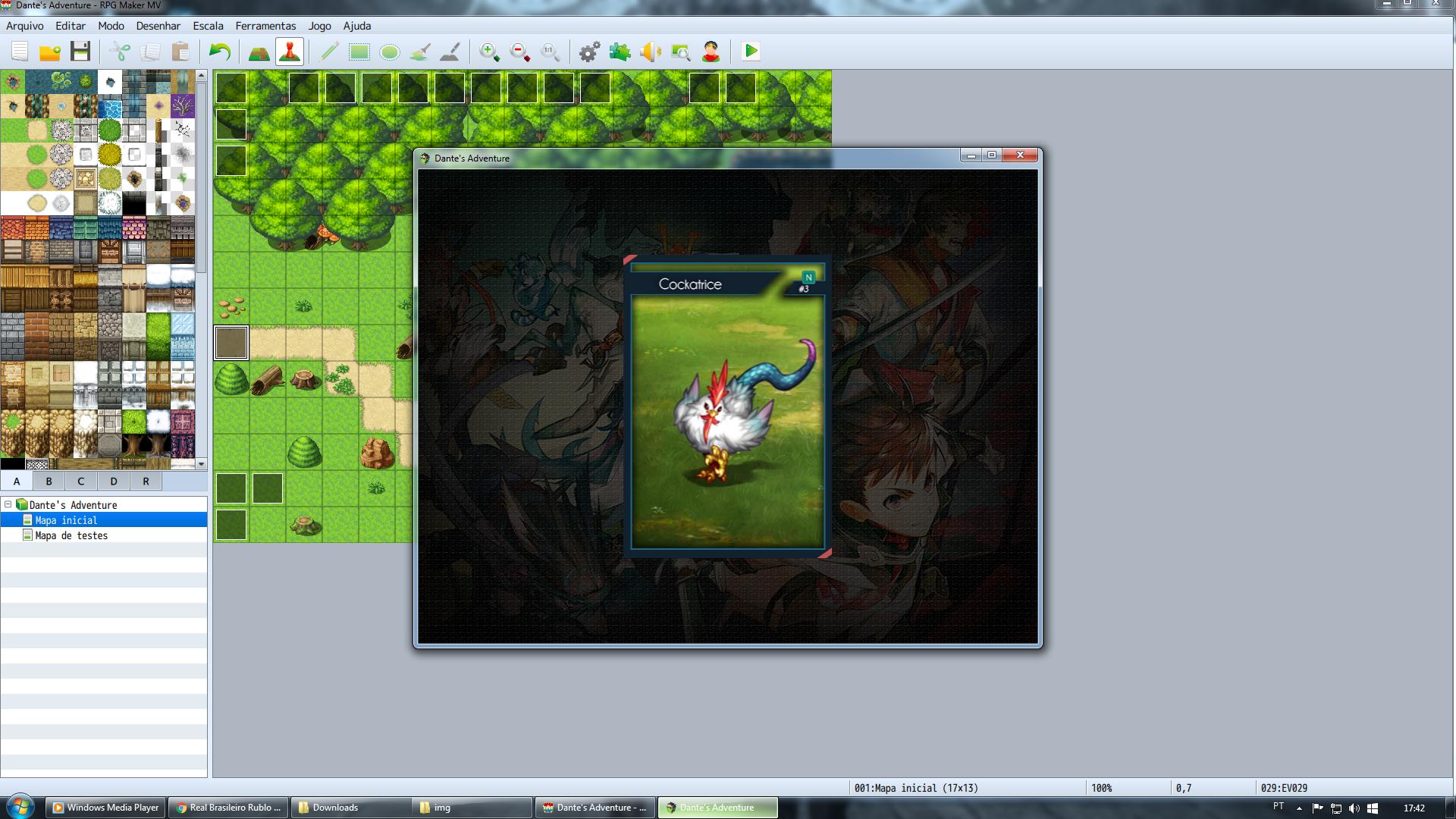Screen dimensions: 1456x819
Task: Click the tree stump on the map
Action: 305,378
